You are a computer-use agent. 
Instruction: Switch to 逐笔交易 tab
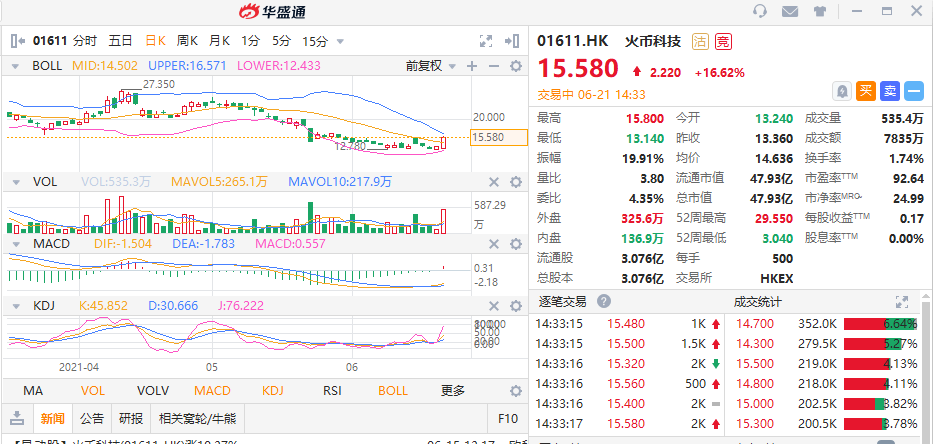coord(562,302)
